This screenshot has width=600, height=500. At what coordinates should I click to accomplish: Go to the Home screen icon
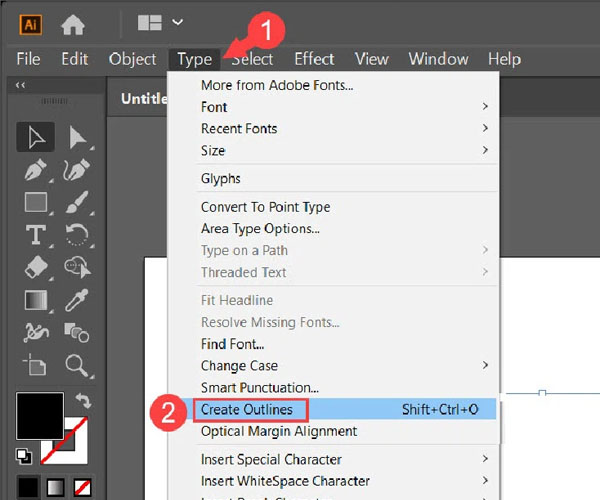pyautogui.click(x=73, y=25)
